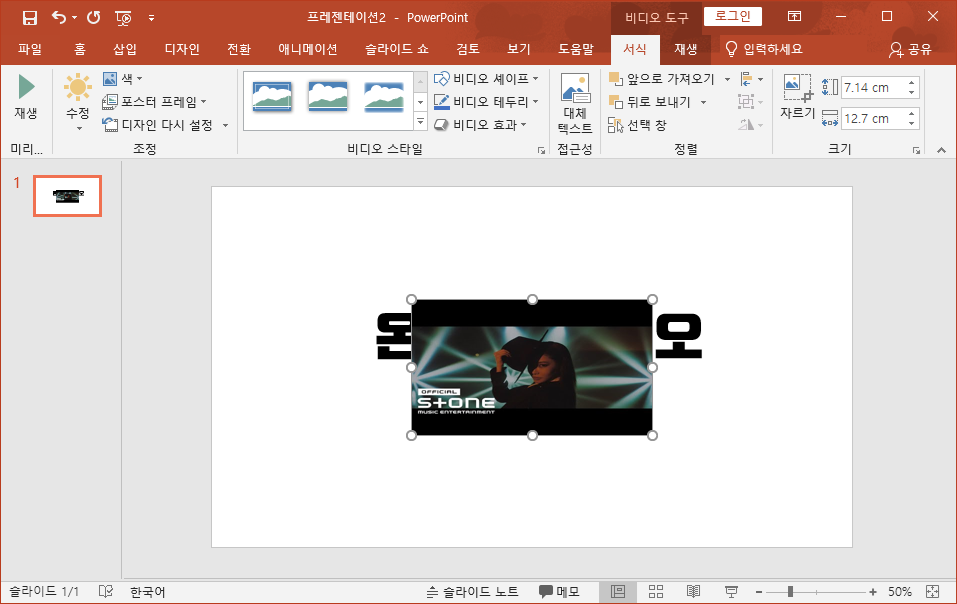Switch to the 홈 tab

(x=80, y=49)
